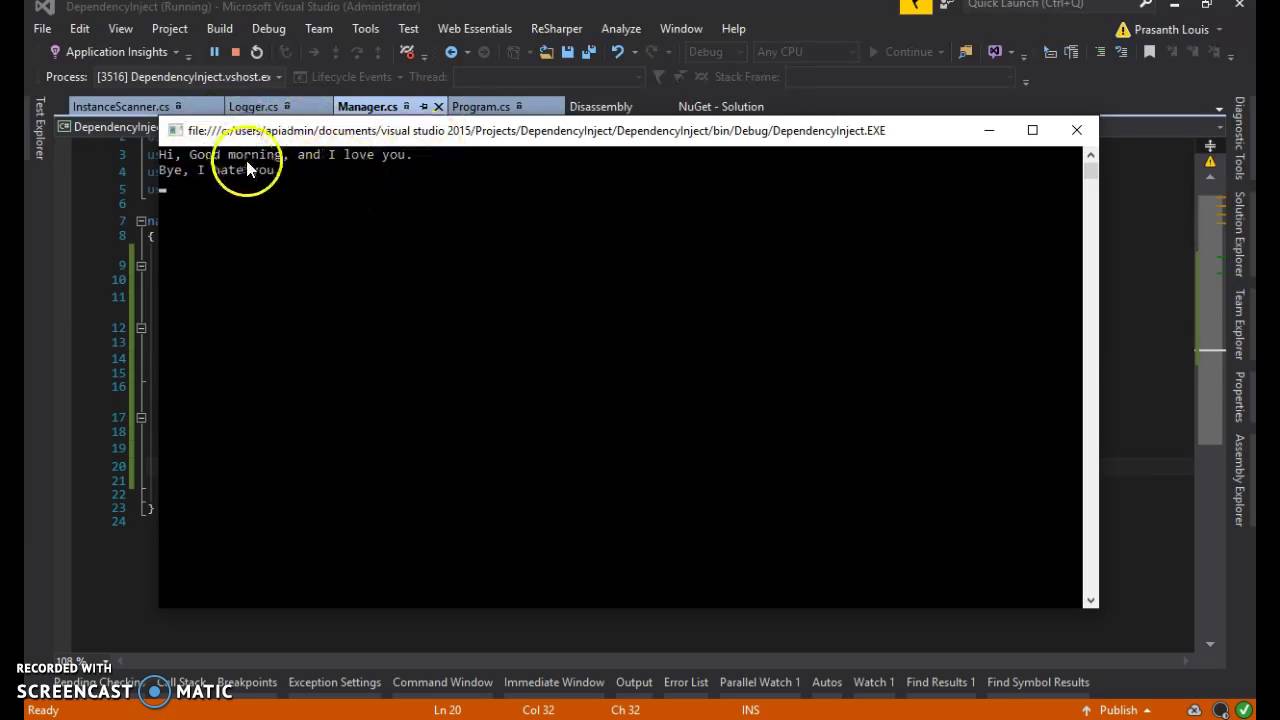Open the Error List tab

click(x=686, y=682)
